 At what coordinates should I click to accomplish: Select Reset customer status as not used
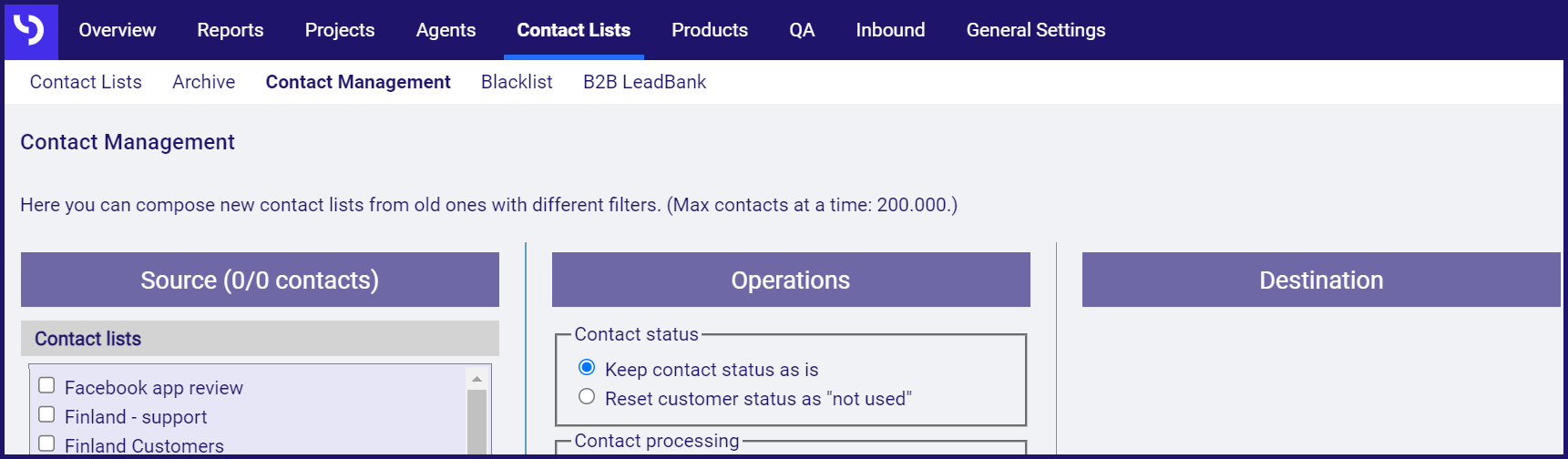587,396
